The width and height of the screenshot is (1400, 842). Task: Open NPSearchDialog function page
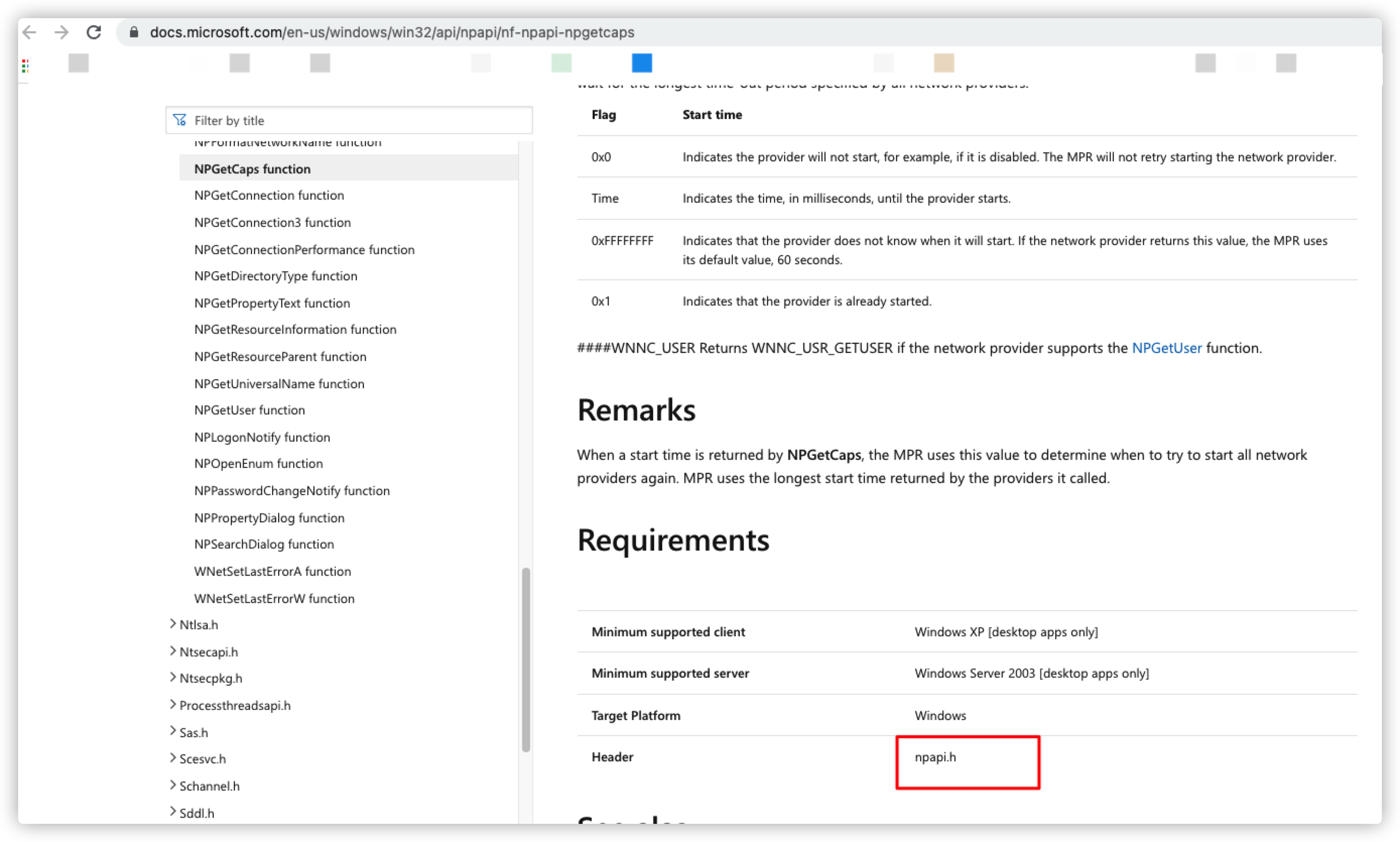click(x=264, y=544)
